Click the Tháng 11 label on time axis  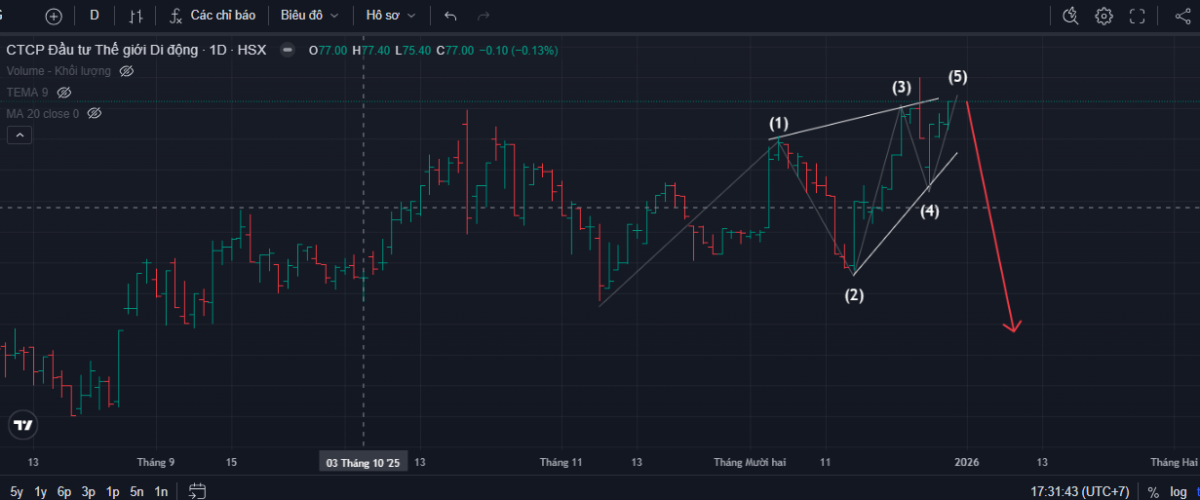561,462
